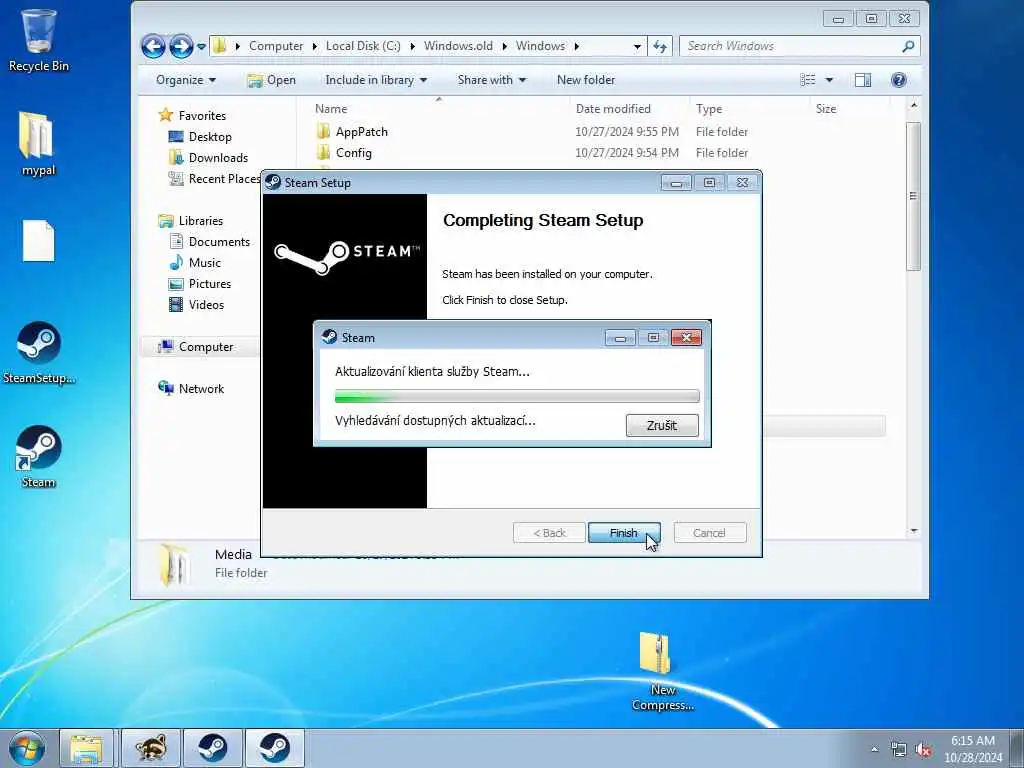The height and width of the screenshot is (768, 1024).
Task: Select Network in navigation pane
Action: (x=191, y=389)
